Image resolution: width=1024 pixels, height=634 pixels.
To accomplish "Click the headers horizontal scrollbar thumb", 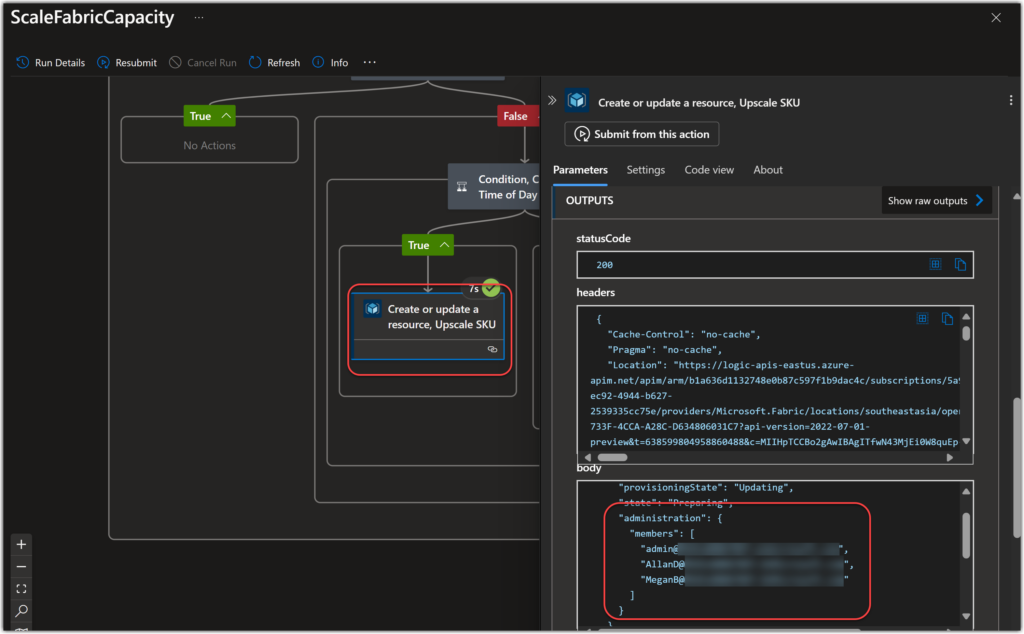I will (613, 458).
